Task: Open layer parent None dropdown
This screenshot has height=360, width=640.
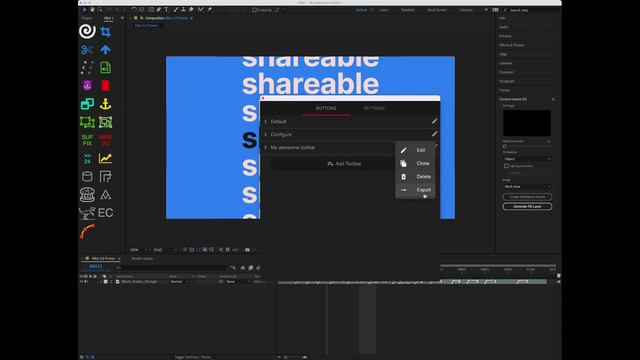Action: [238, 282]
